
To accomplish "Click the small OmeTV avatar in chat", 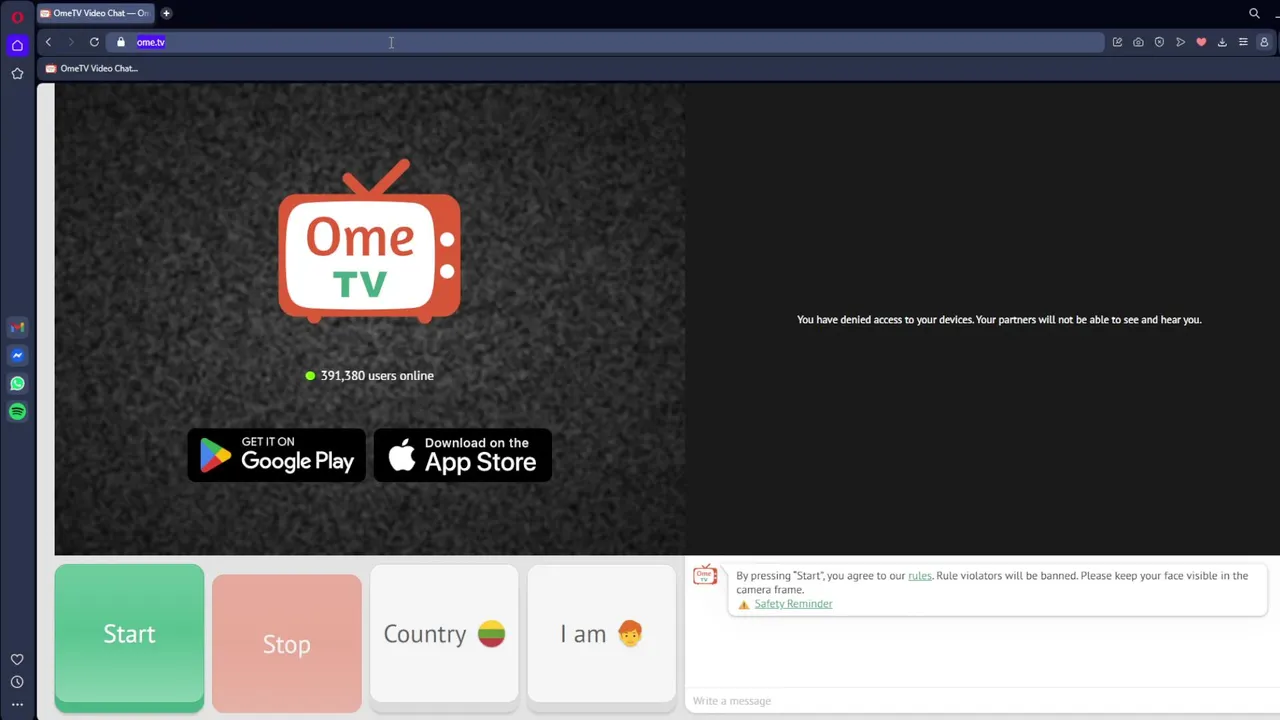I will [705, 575].
